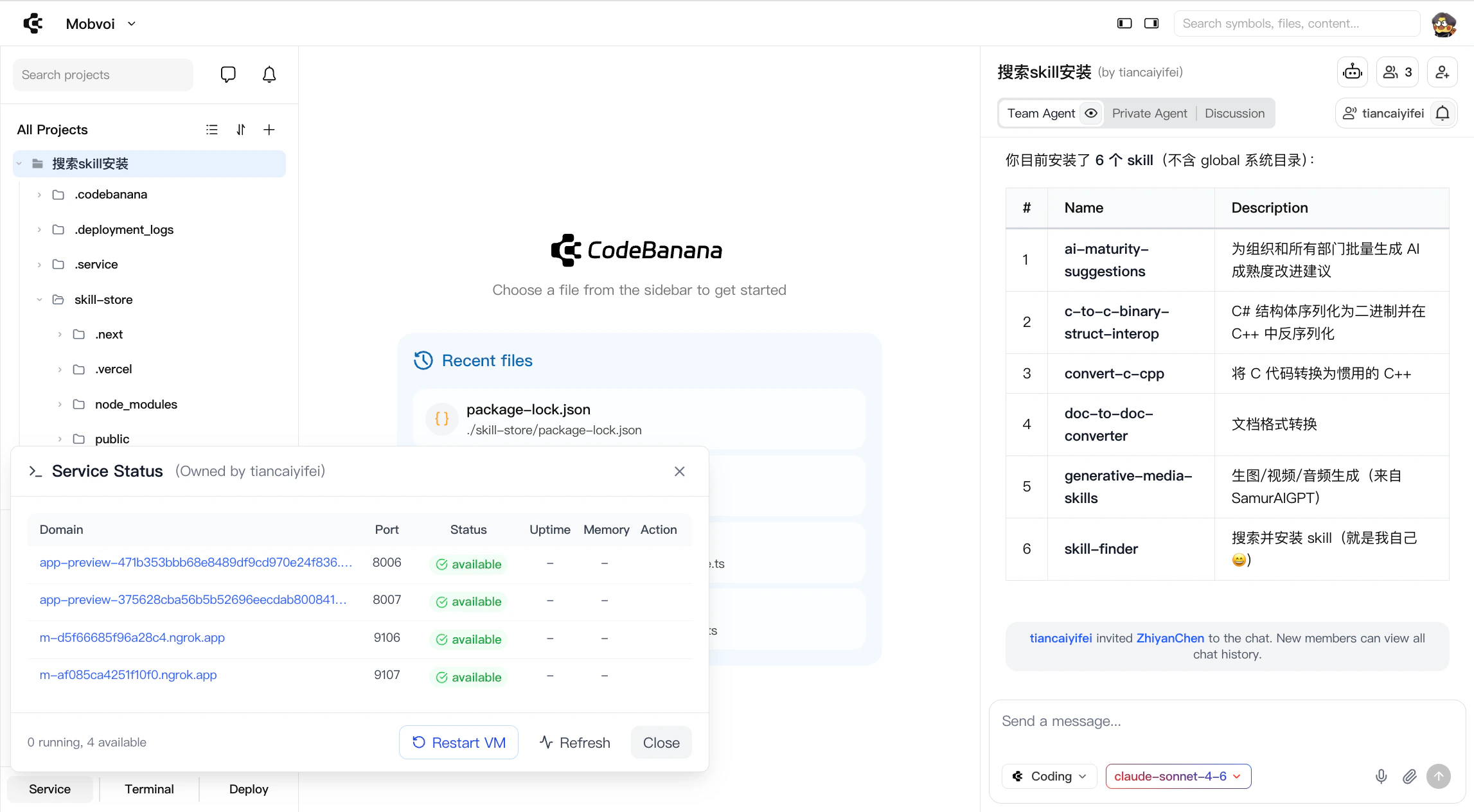Click the add new project plus icon
Viewport: 1474px width, 812px height.
[x=269, y=130]
